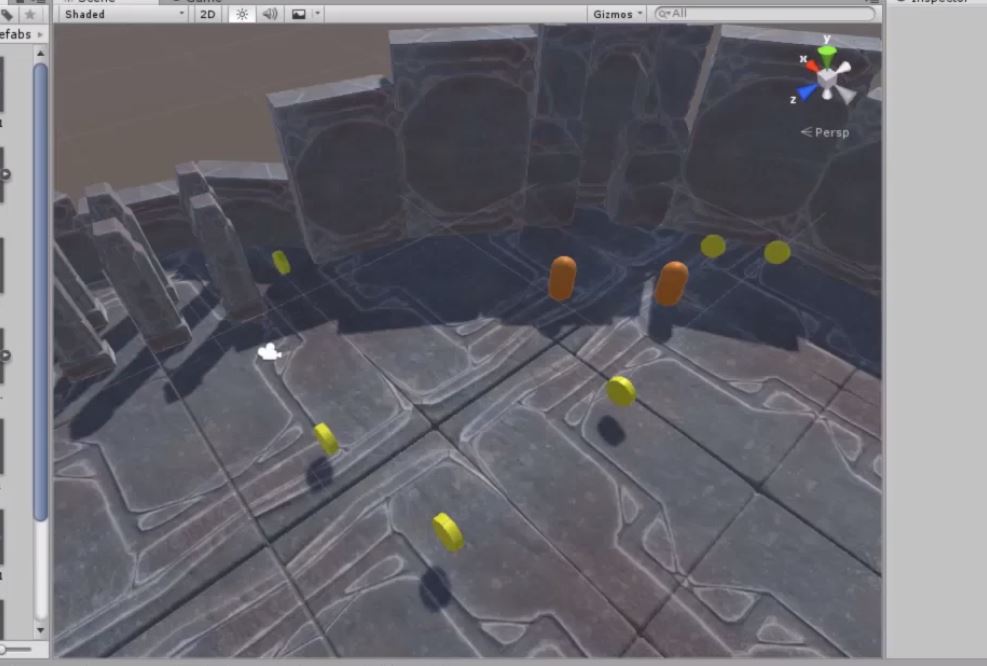Open the Gizmos dropdown
The height and width of the screenshot is (666, 987).
coord(617,14)
